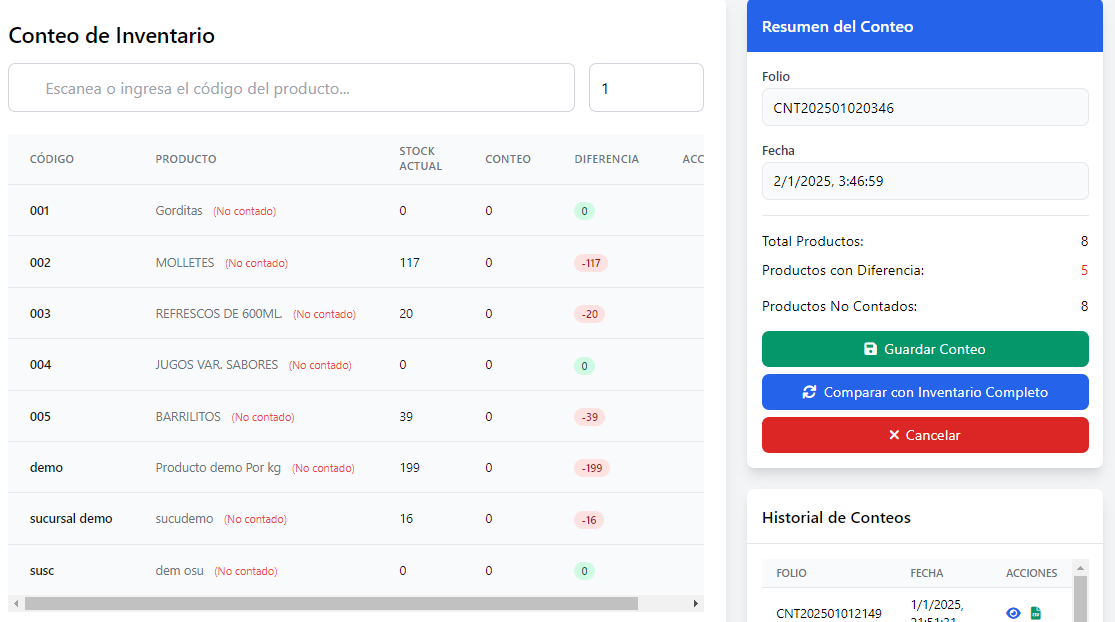Screen dimensions: 1115x622
Task: Export count CNT202501012149 via the CSV icon
Action: pyautogui.click(x=1036, y=613)
